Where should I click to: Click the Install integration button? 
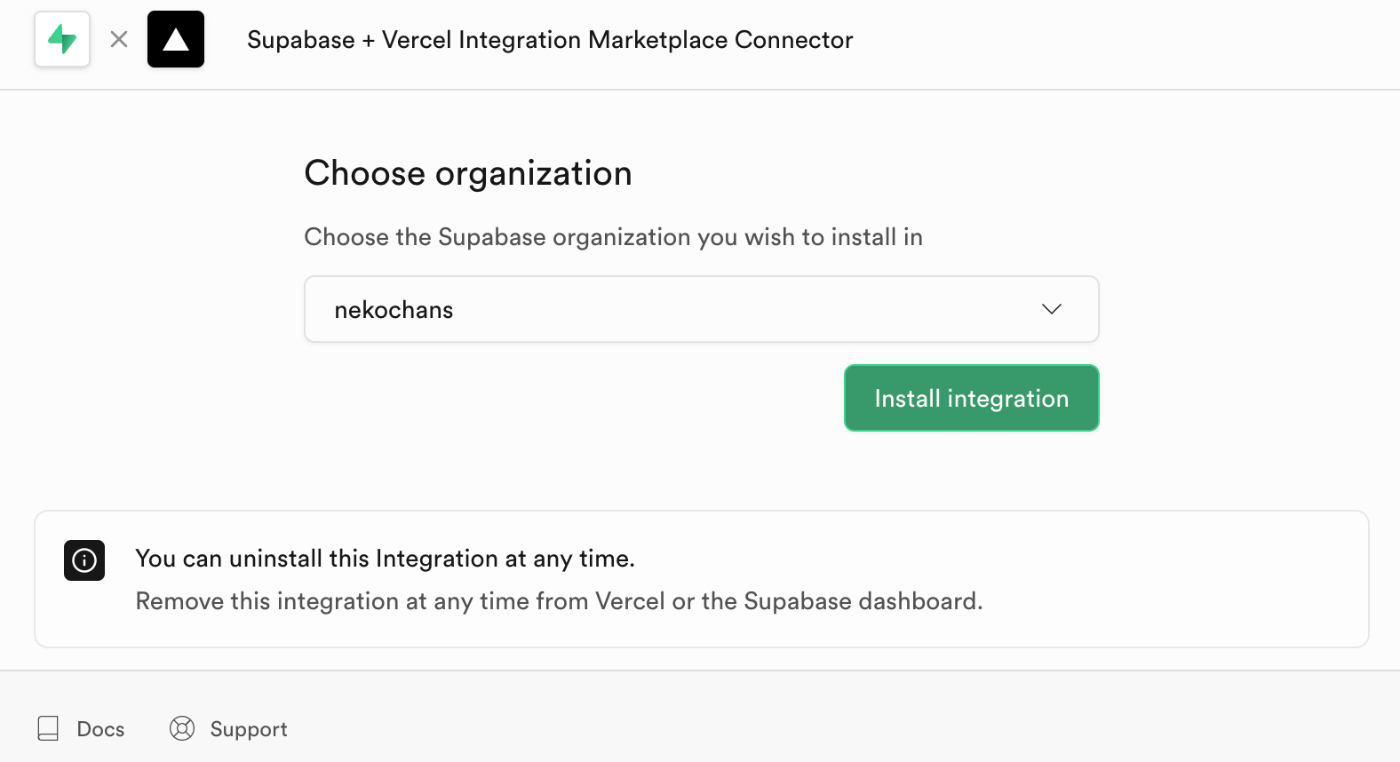click(x=971, y=398)
